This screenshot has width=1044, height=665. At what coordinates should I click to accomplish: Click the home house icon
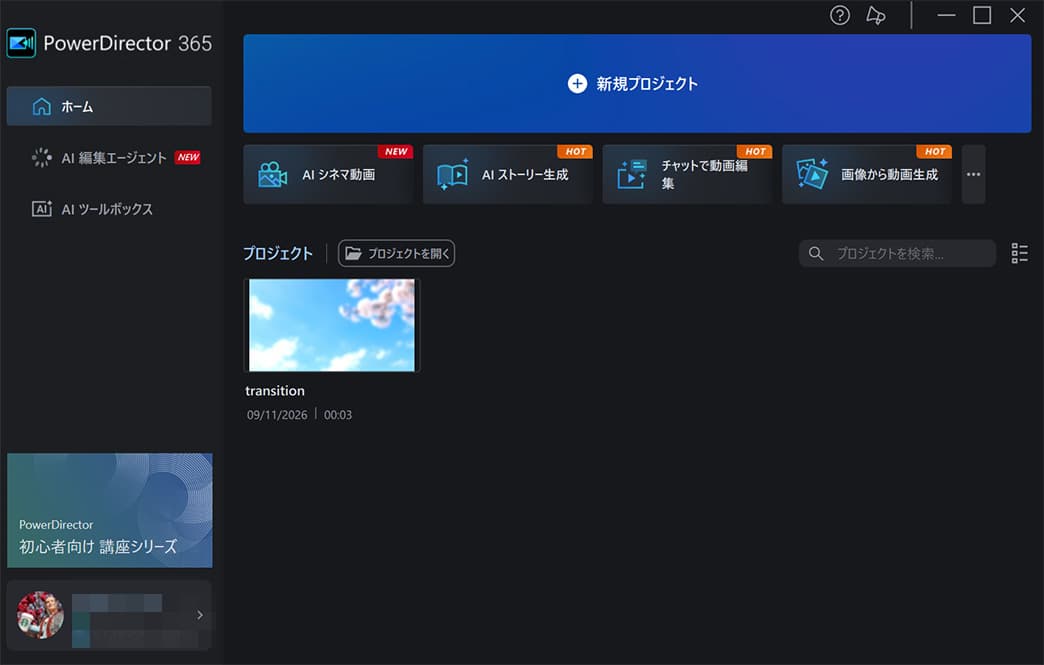tap(41, 106)
